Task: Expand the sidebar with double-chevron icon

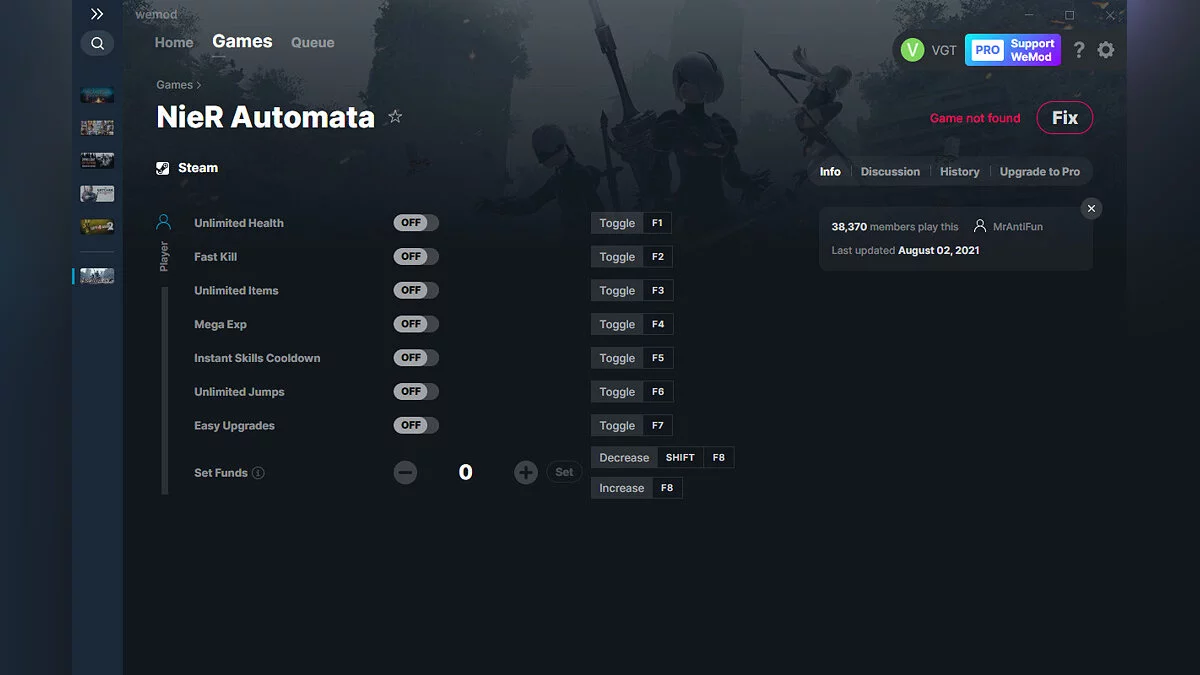Action: [97, 14]
